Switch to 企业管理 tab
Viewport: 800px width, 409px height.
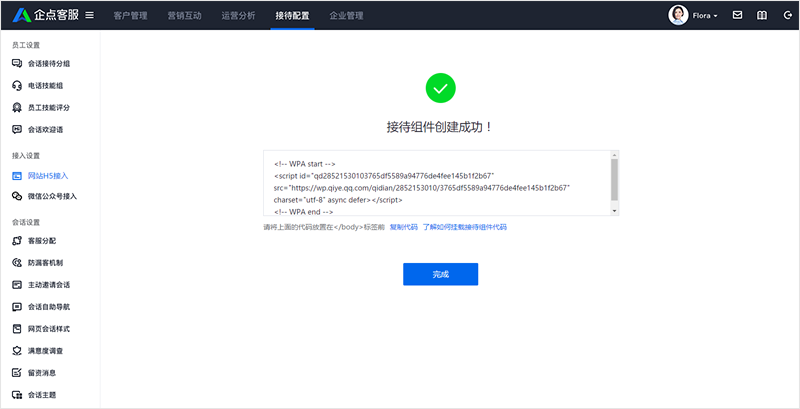pos(346,15)
